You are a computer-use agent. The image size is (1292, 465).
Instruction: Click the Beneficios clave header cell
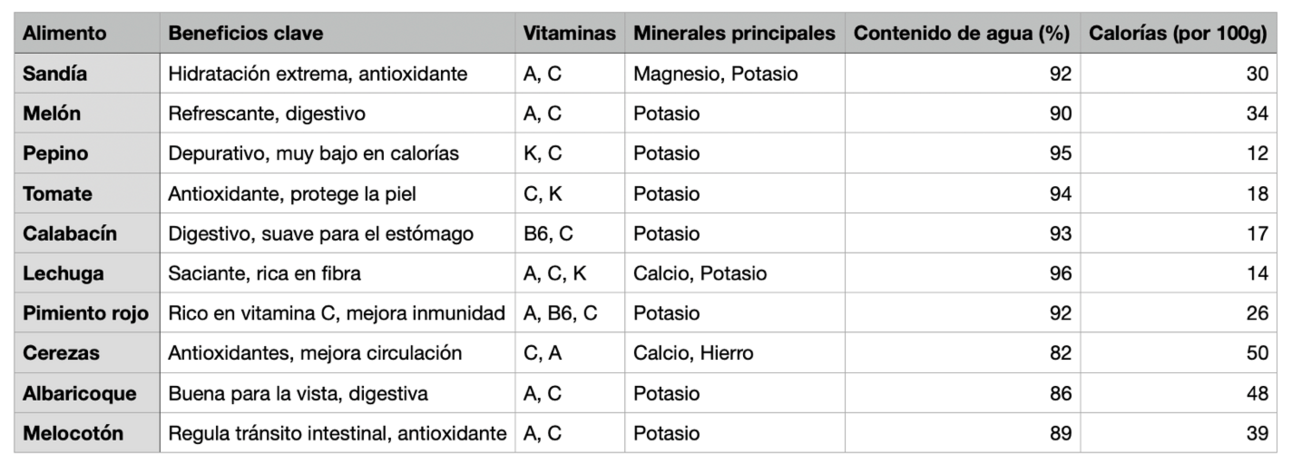(337, 33)
